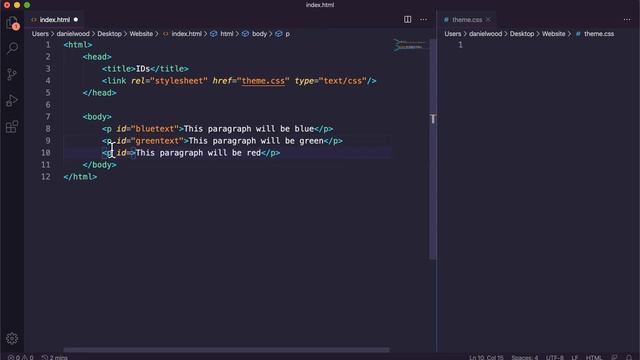The width and height of the screenshot is (640, 360).
Task: Click the <title> tag text 'IDs'
Action: (x=143, y=69)
